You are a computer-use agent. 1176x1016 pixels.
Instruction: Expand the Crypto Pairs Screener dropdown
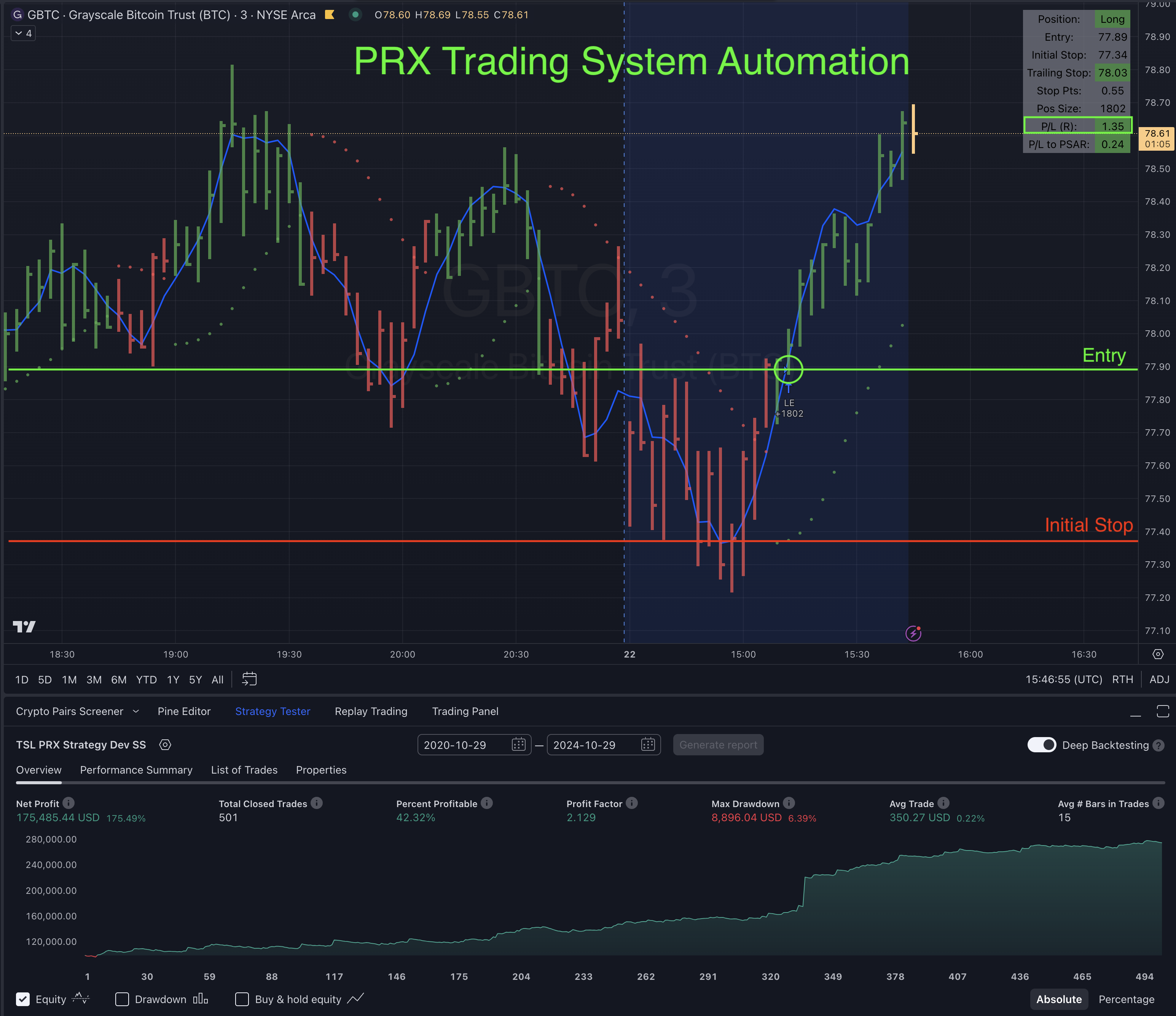click(x=135, y=711)
